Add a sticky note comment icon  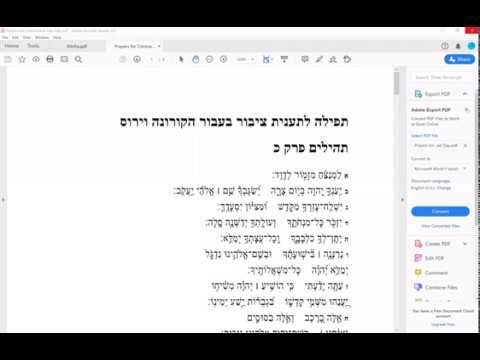click(305, 60)
